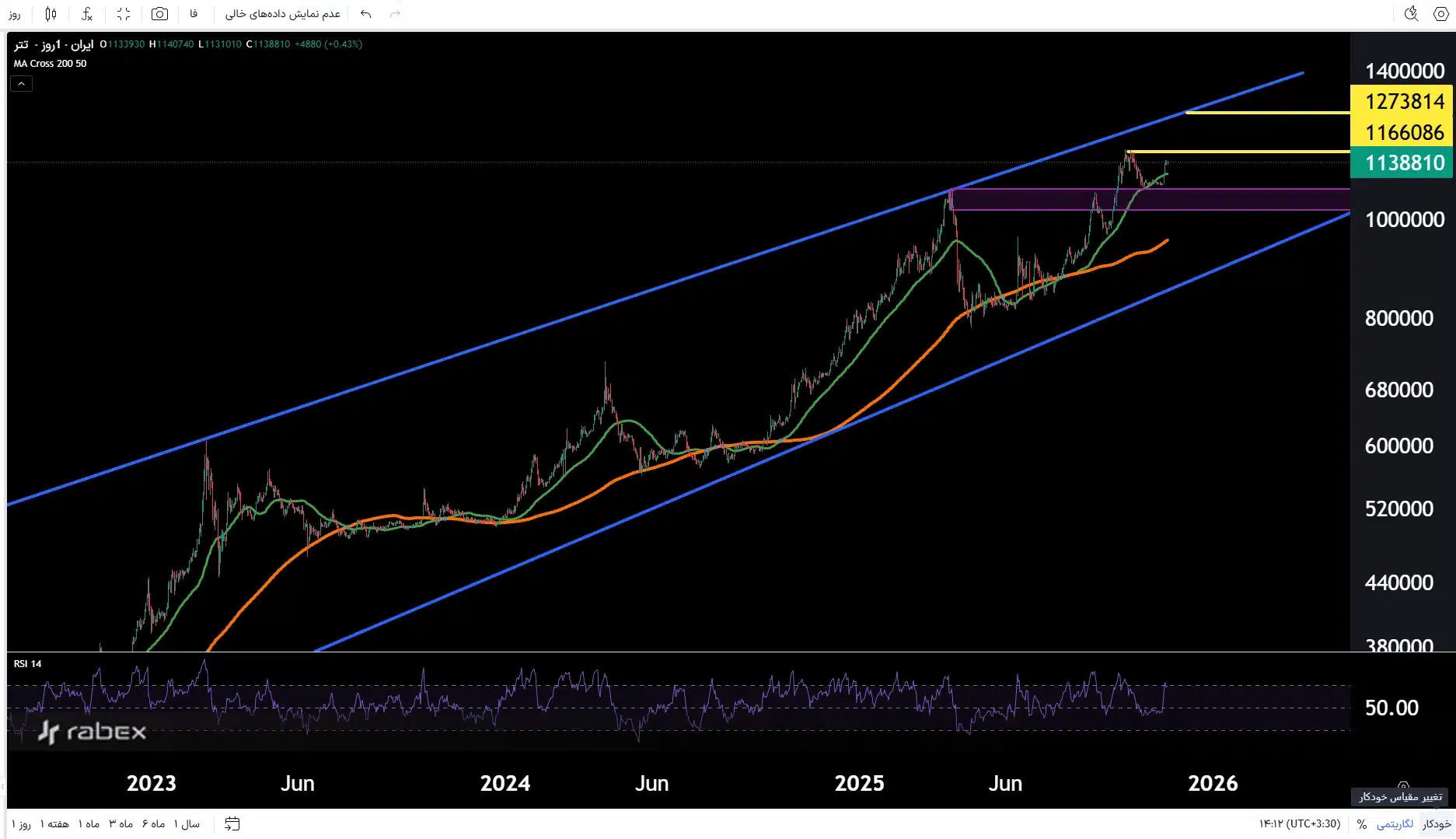The height and width of the screenshot is (839, 1456).
Task: Click the 14:12 (UTC+3:30) timezone button
Action: pyautogui.click(x=1300, y=824)
